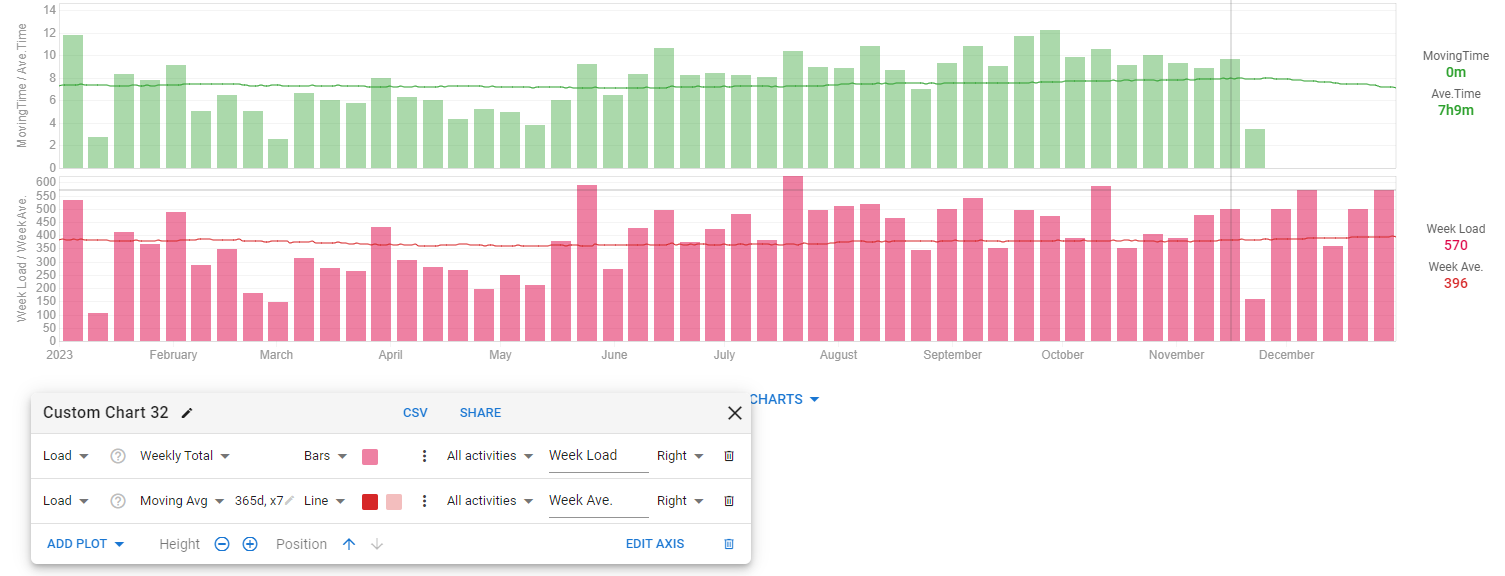The image size is (1505, 576).
Task: Pick the light pink fill color swatch
Action: coord(394,502)
